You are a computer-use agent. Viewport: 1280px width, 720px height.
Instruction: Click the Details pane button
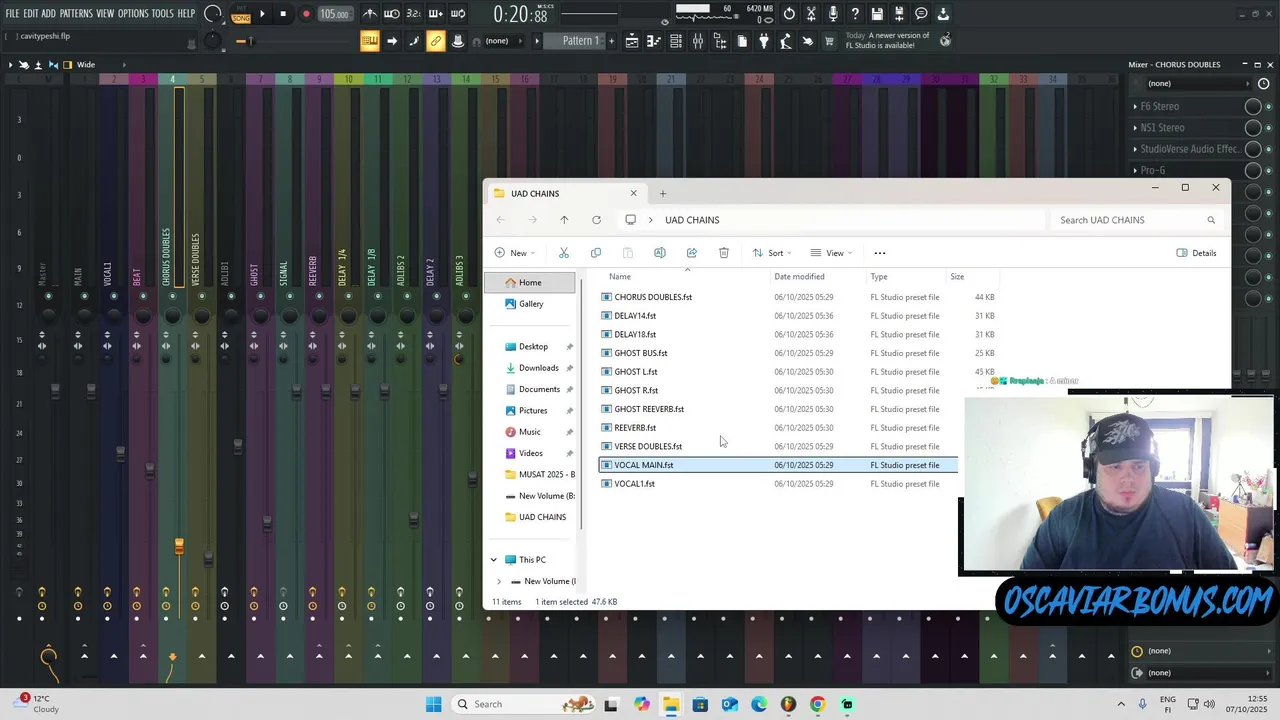(1197, 253)
